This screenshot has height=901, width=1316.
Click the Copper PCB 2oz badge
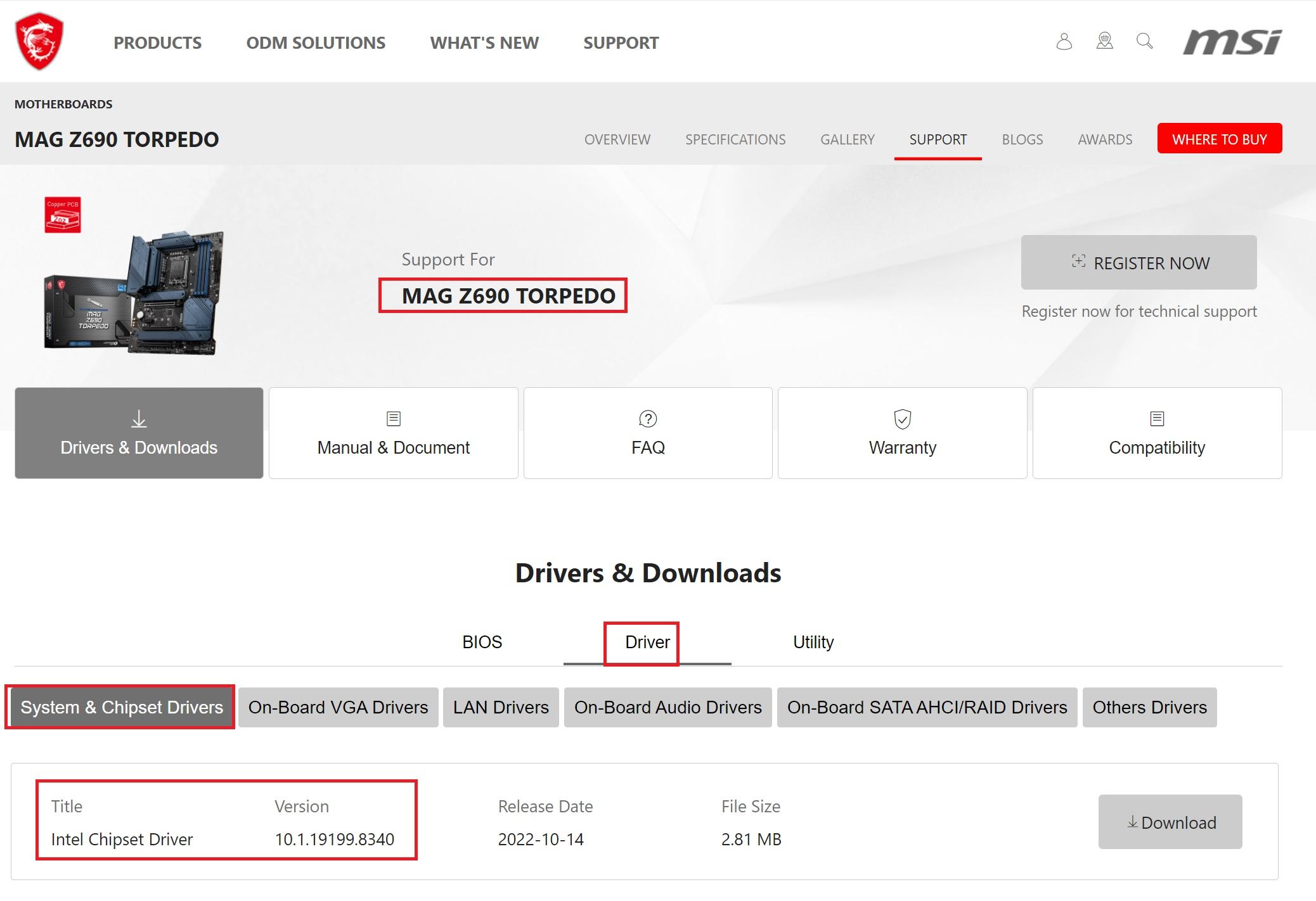(x=63, y=215)
